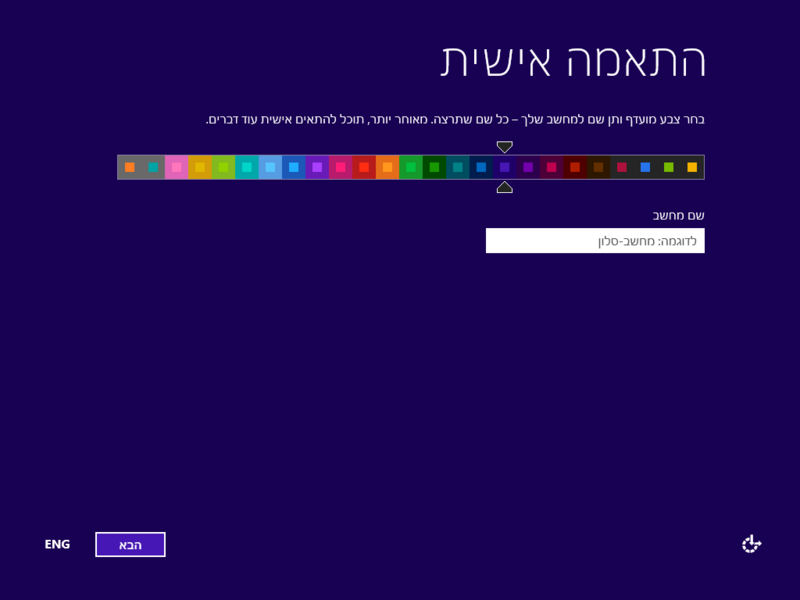
Task: Select the pink color swatch
Action: click(177, 167)
